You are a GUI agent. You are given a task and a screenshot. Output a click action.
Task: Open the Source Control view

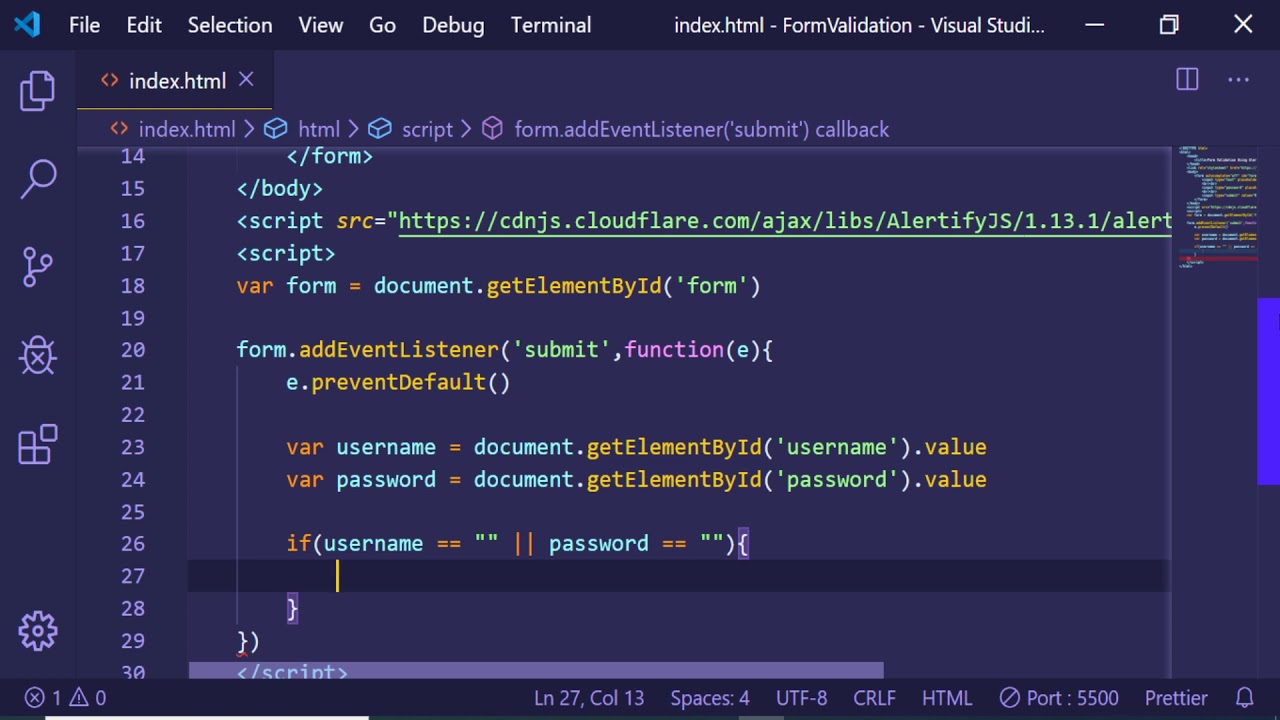click(x=38, y=267)
